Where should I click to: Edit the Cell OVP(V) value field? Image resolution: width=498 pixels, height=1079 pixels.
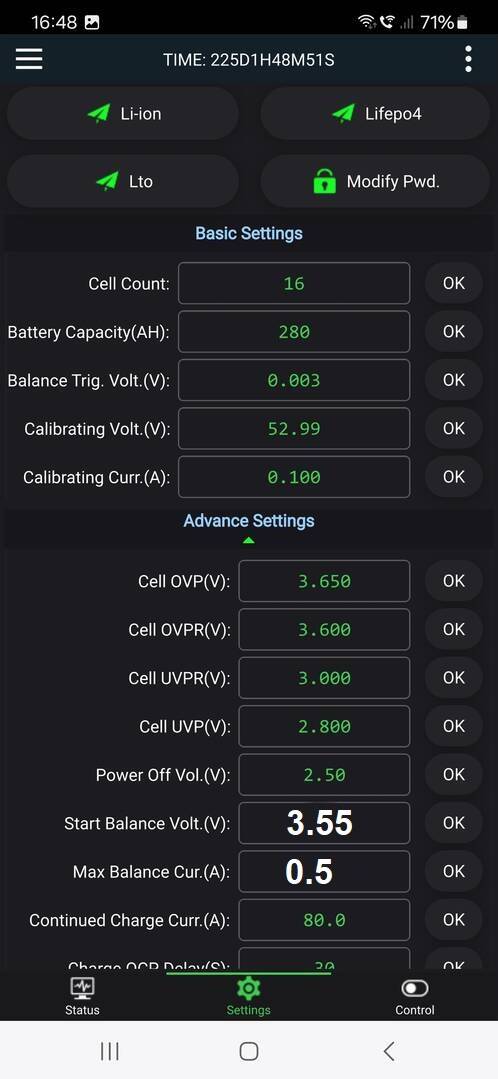[x=324, y=581]
